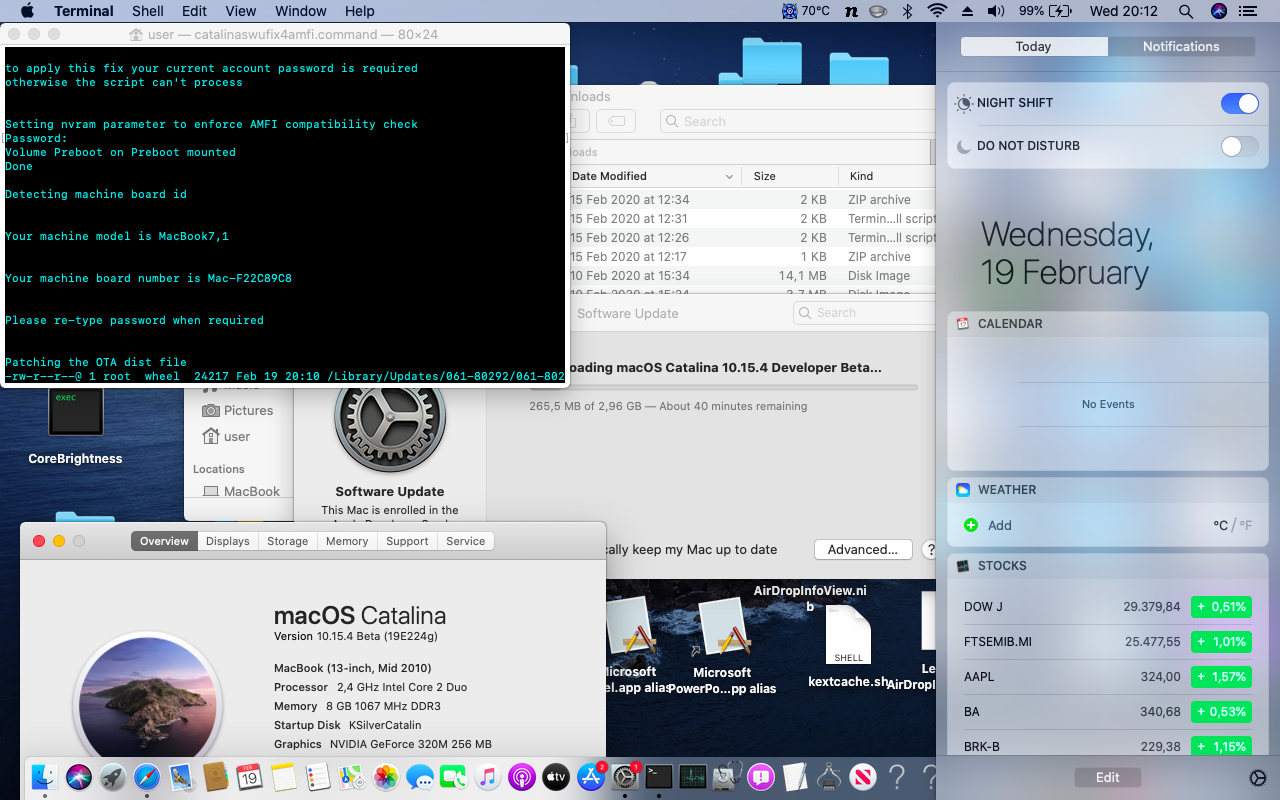Open Finder from the Dock
1280x800 pixels.
pos(44,776)
